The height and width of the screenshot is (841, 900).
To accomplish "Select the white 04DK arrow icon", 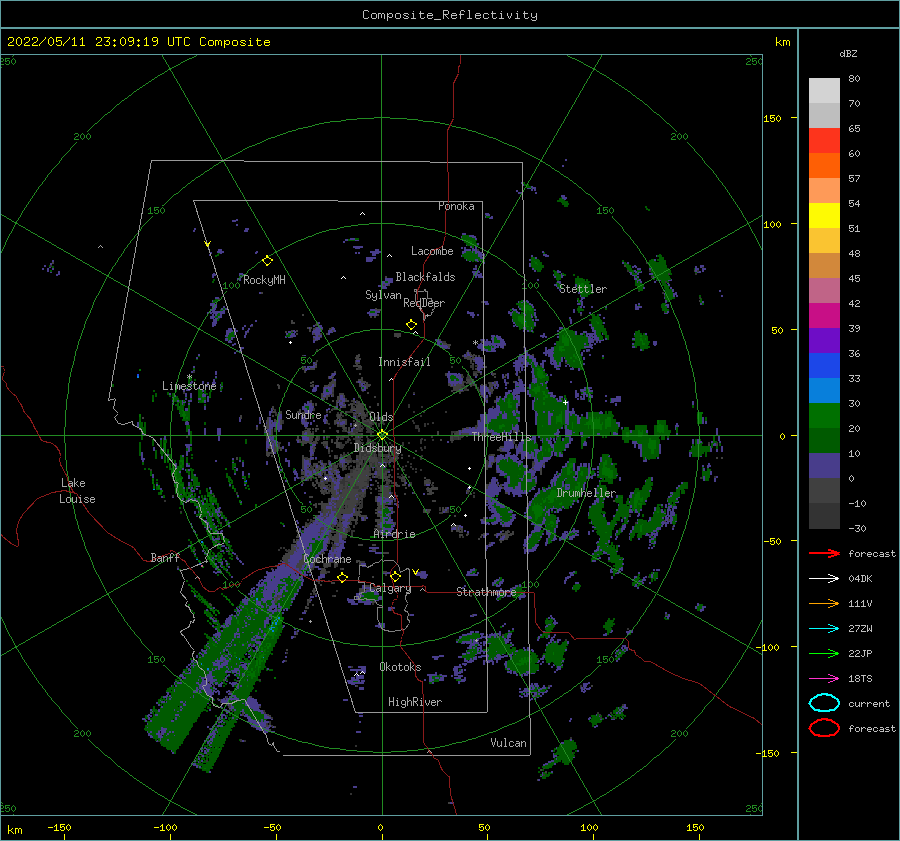I will [824, 579].
